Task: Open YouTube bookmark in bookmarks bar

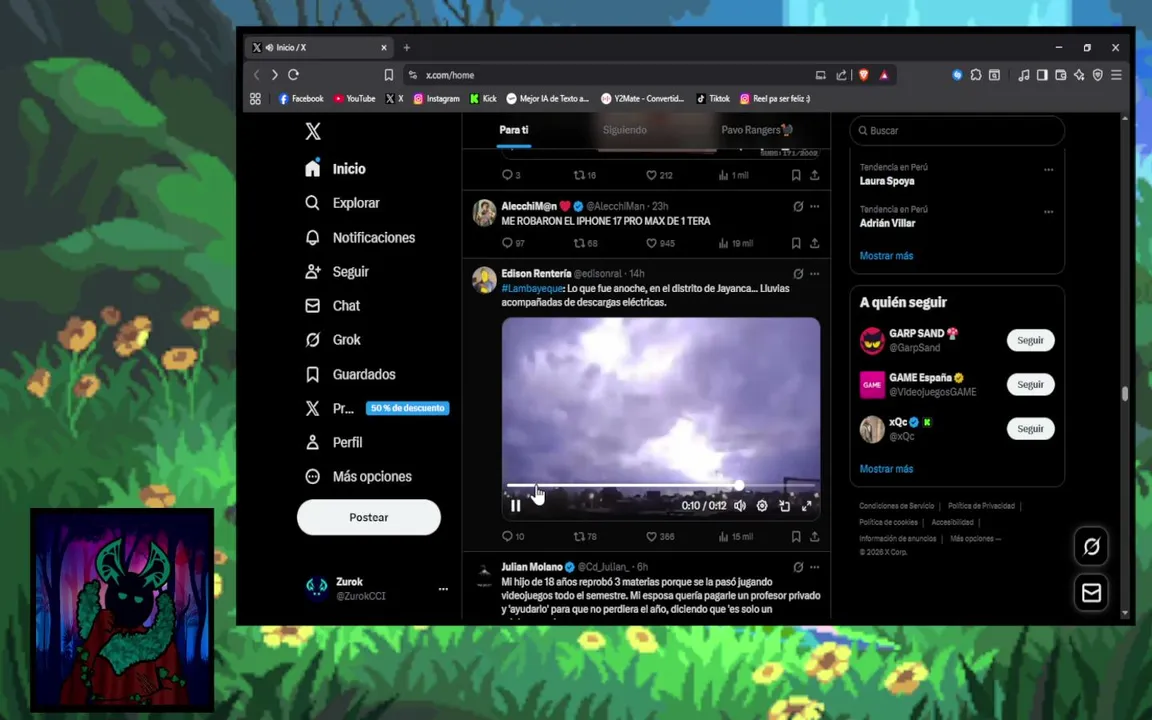Action: [x=354, y=98]
